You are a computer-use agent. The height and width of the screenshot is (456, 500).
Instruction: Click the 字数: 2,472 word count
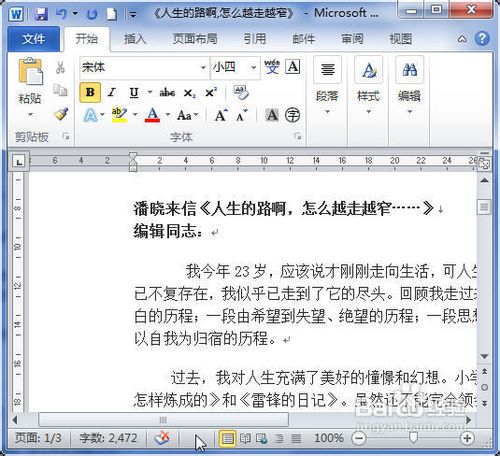pyautogui.click(x=108, y=438)
